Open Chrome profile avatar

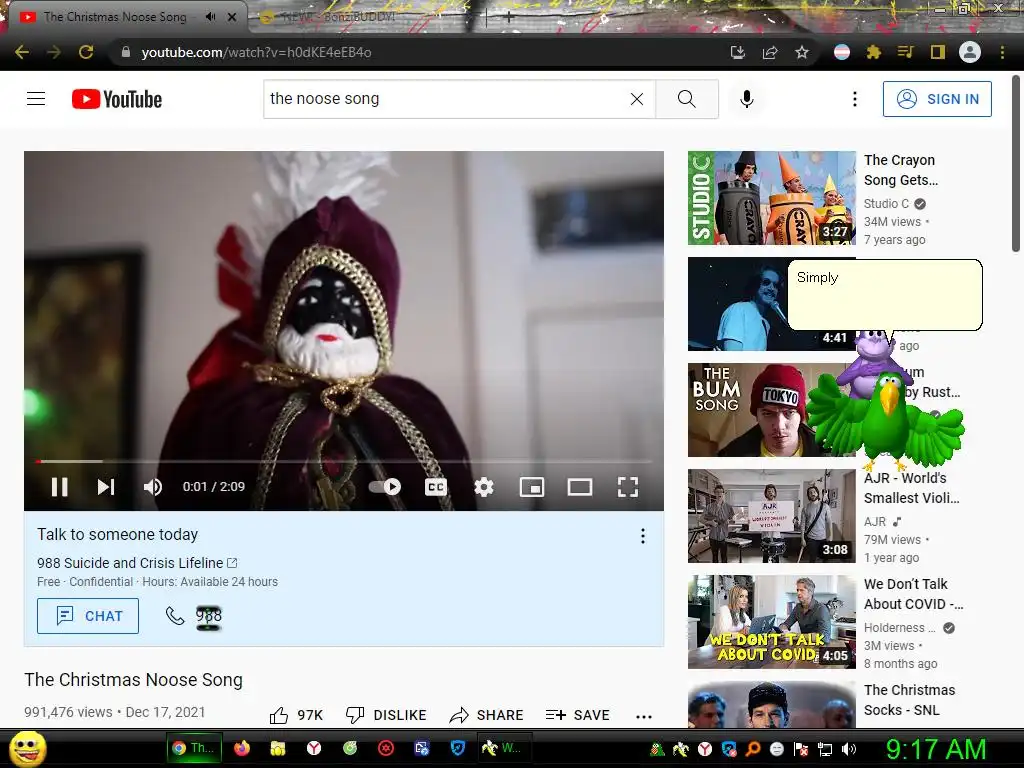pos(970,52)
